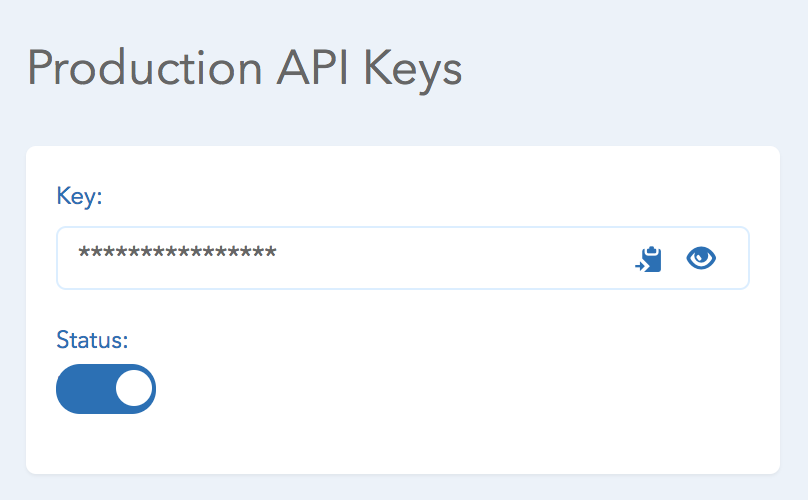Toggle the blue Status slider off
The image size is (808, 500).
click(x=106, y=389)
